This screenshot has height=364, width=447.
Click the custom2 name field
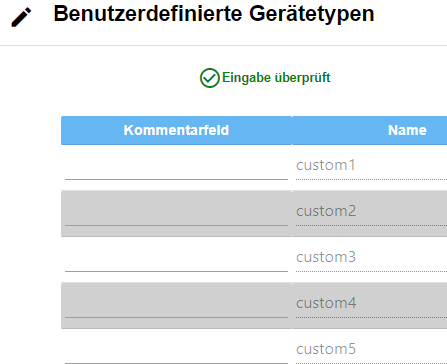(371, 212)
